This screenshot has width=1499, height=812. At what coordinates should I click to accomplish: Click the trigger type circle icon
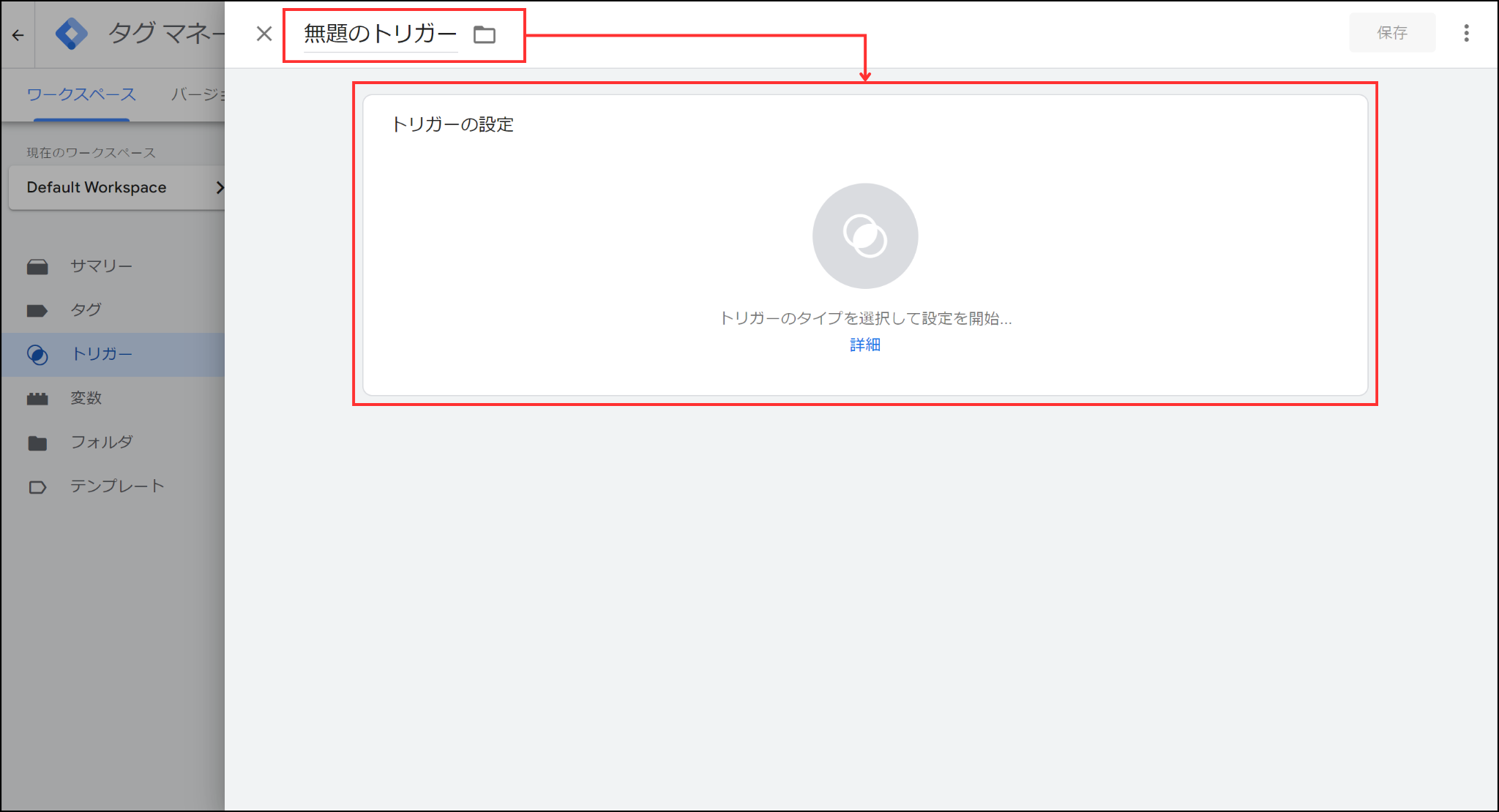(x=865, y=236)
